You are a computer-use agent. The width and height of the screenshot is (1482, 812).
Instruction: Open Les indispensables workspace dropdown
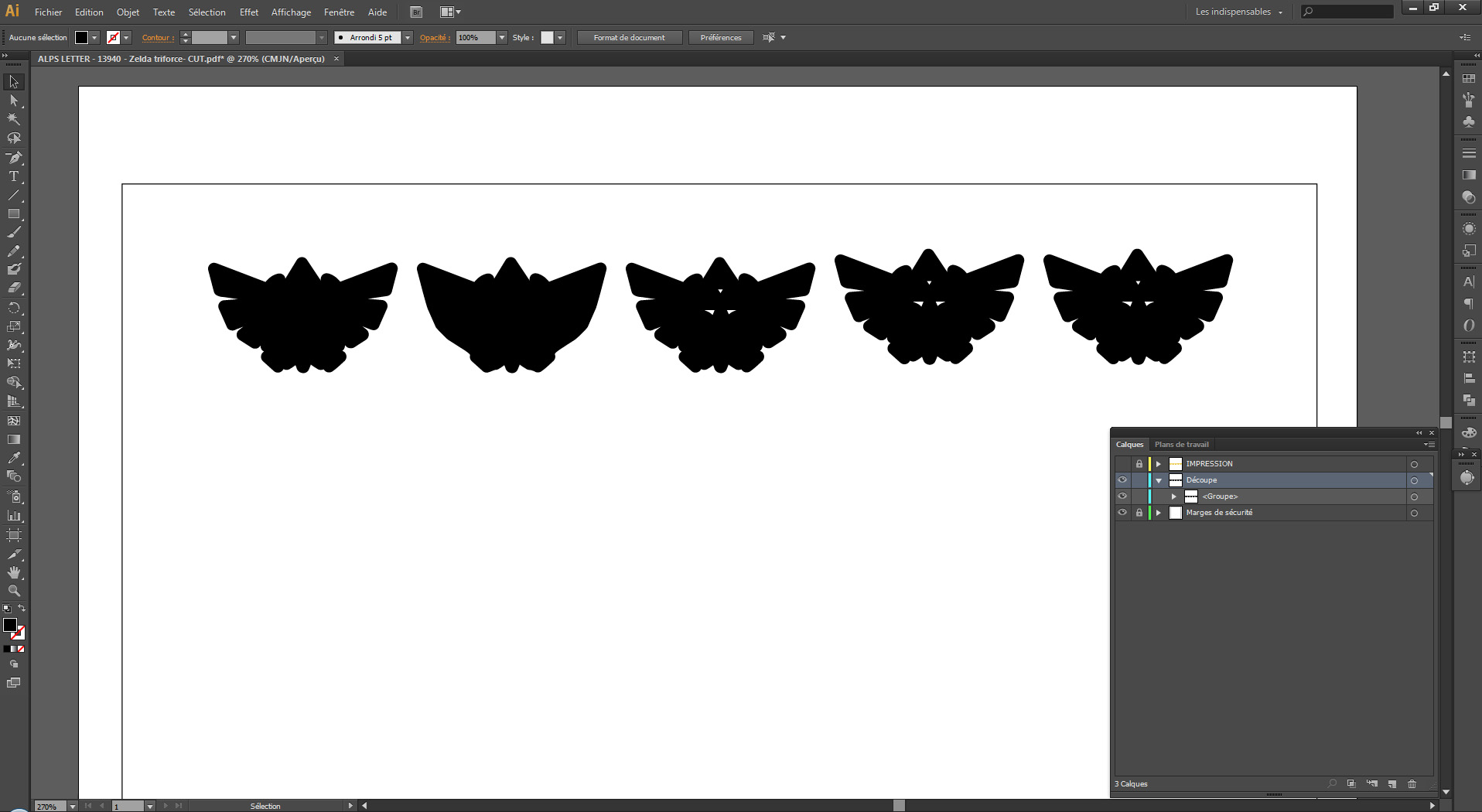[x=1239, y=12]
